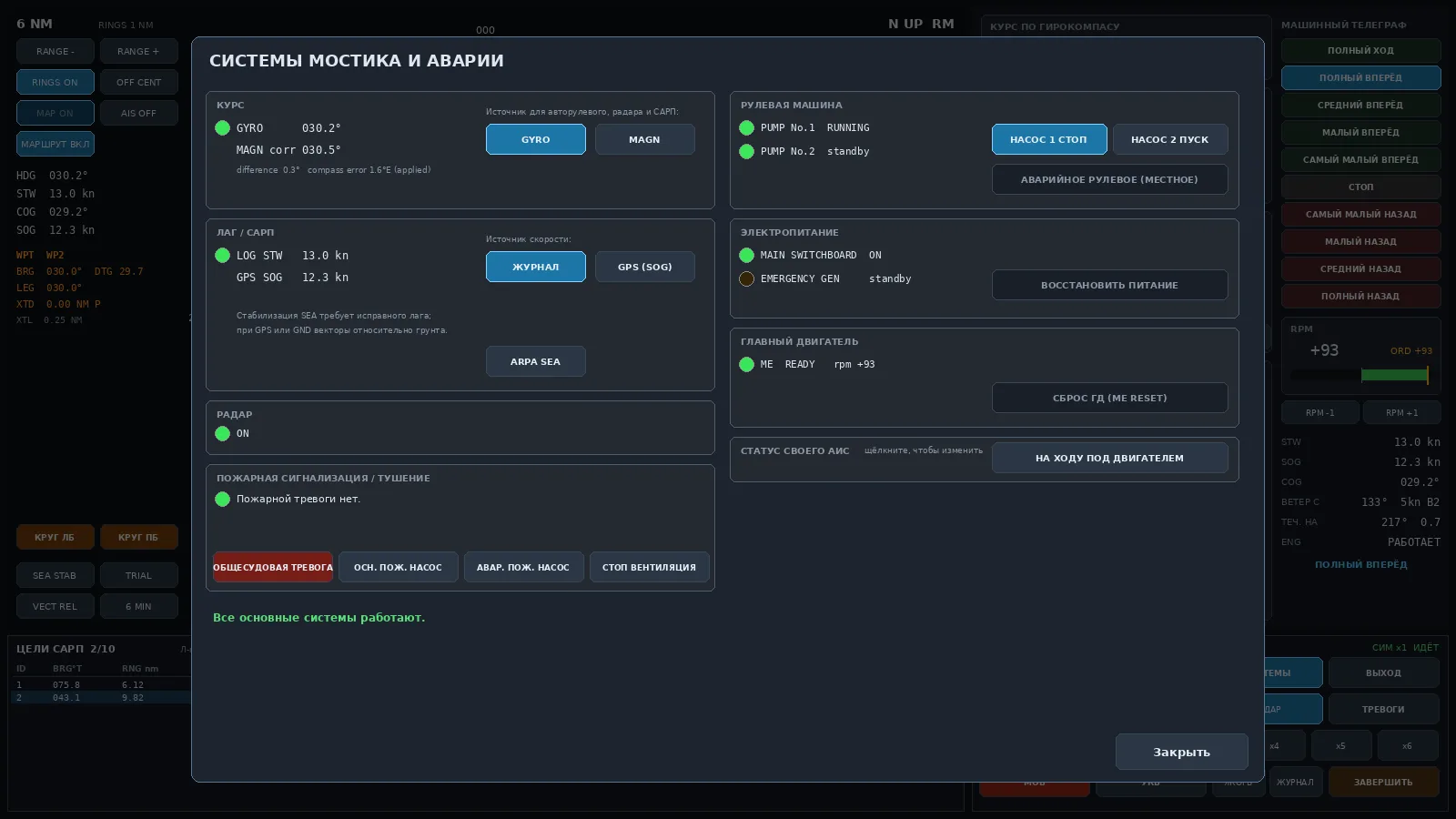1456x819 pixels.
Task: Click the ME READY status indicator
Action: [x=746, y=365]
